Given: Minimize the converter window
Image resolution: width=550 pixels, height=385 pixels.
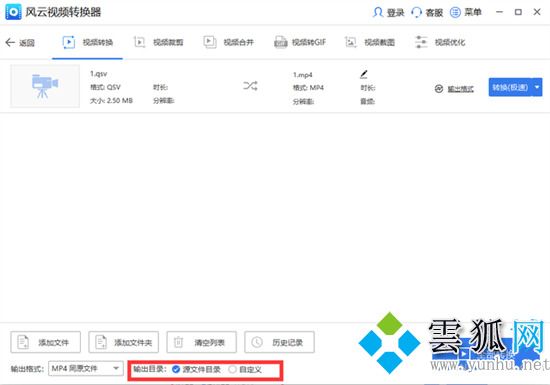Looking at the screenshot, I should 499,12.
